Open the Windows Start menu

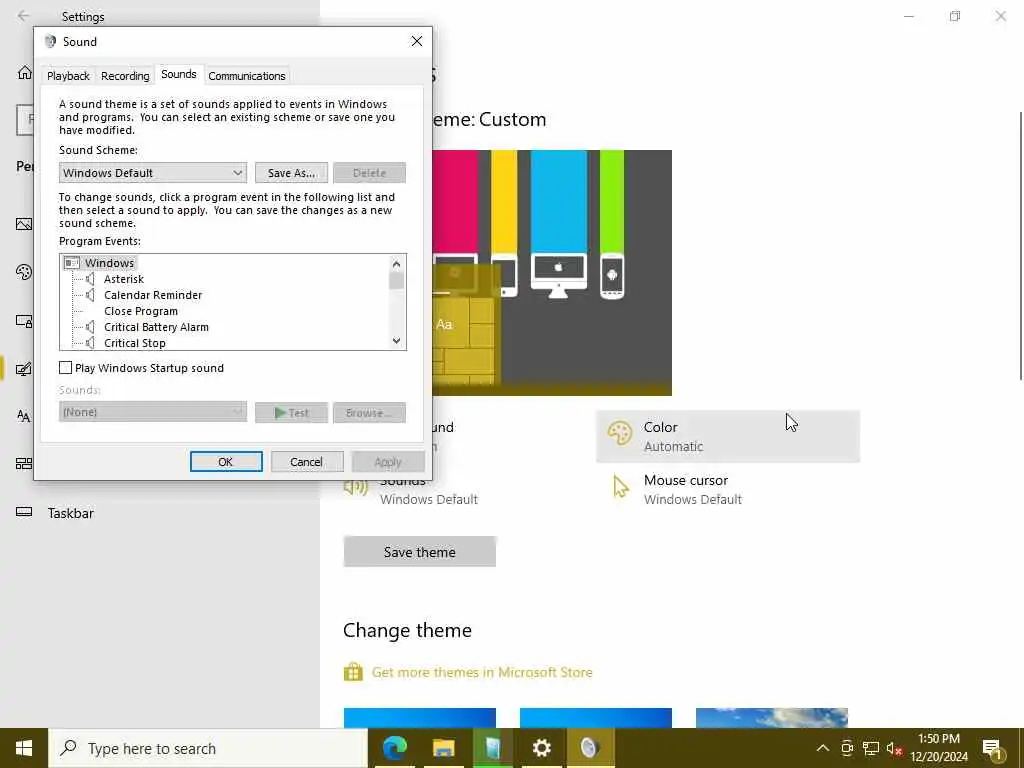[24, 748]
